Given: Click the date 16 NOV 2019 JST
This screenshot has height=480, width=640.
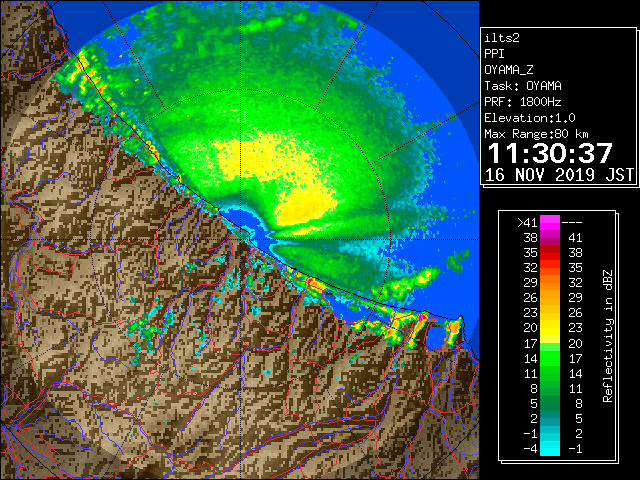Looking at the screenshot, I should coord(559,175).
